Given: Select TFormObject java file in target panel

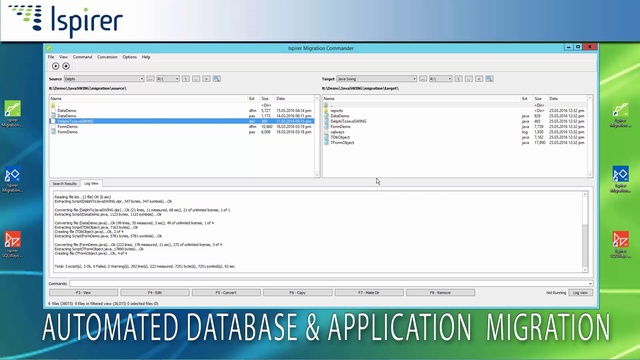Looking at the screenshot, I should point(455,142).
